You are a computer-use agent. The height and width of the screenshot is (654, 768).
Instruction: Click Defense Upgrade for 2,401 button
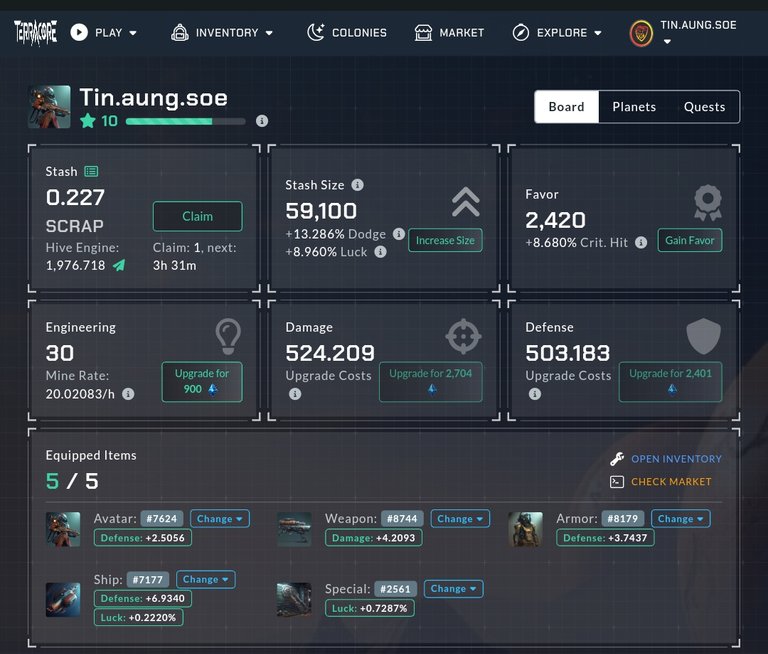coord(670,382)
